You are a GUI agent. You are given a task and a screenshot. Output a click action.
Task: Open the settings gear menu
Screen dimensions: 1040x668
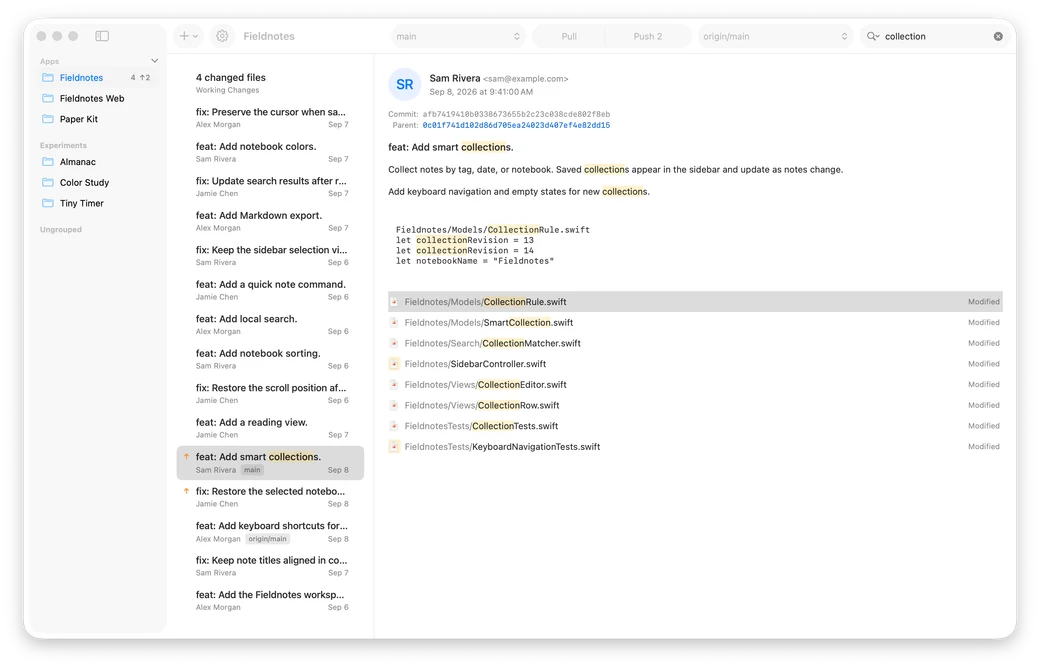point(222,36)
